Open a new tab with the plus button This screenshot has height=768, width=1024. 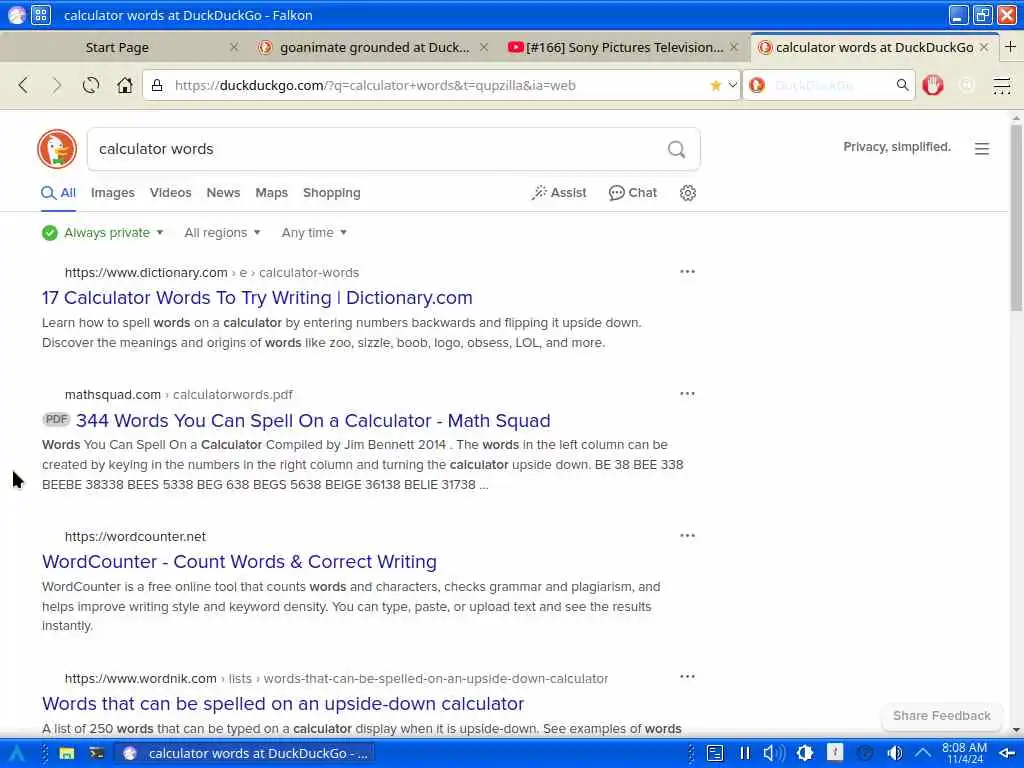coord(1010,47)
